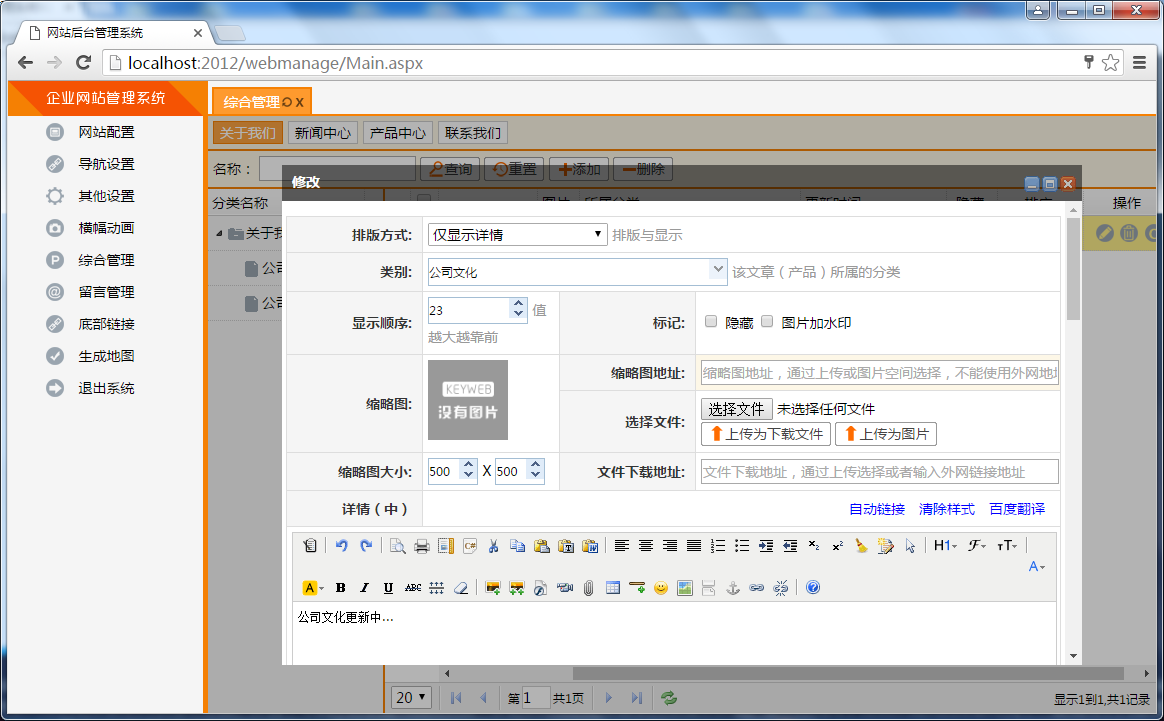1164x721 pixels.
Task: Expand the 类别 combo box arrow
Action: (x=718, y=269)
